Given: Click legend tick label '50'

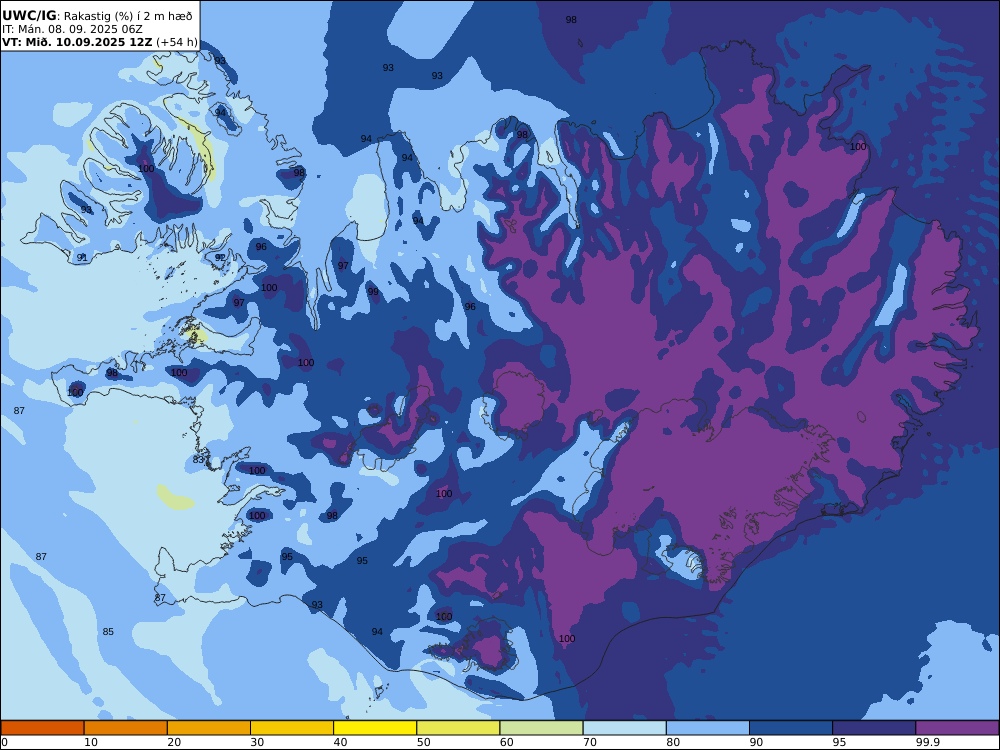Looking at the screenshot, I should pyautogui.click(x=423, y=742).
